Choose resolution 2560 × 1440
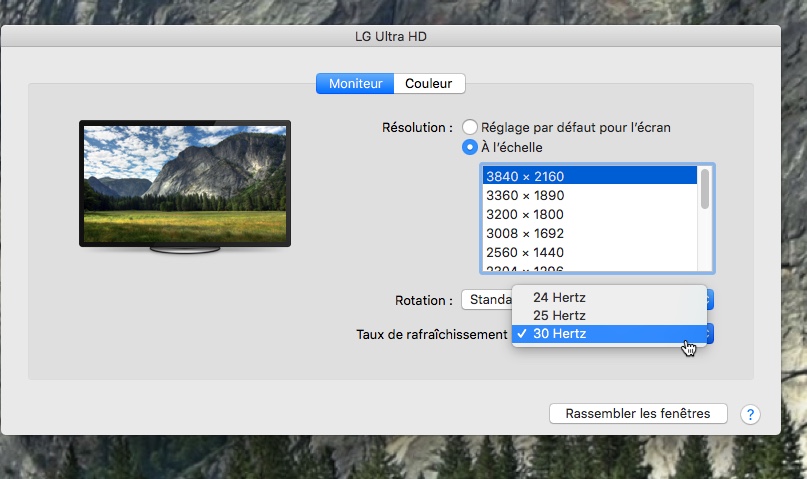 (x=589, y=252)
